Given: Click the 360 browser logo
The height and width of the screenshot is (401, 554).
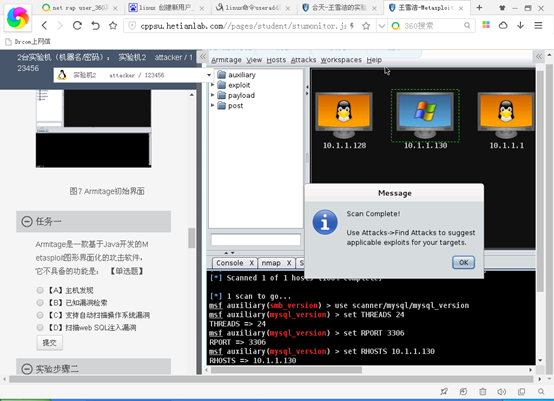Looking at the screenshot, I should [18, 18].
